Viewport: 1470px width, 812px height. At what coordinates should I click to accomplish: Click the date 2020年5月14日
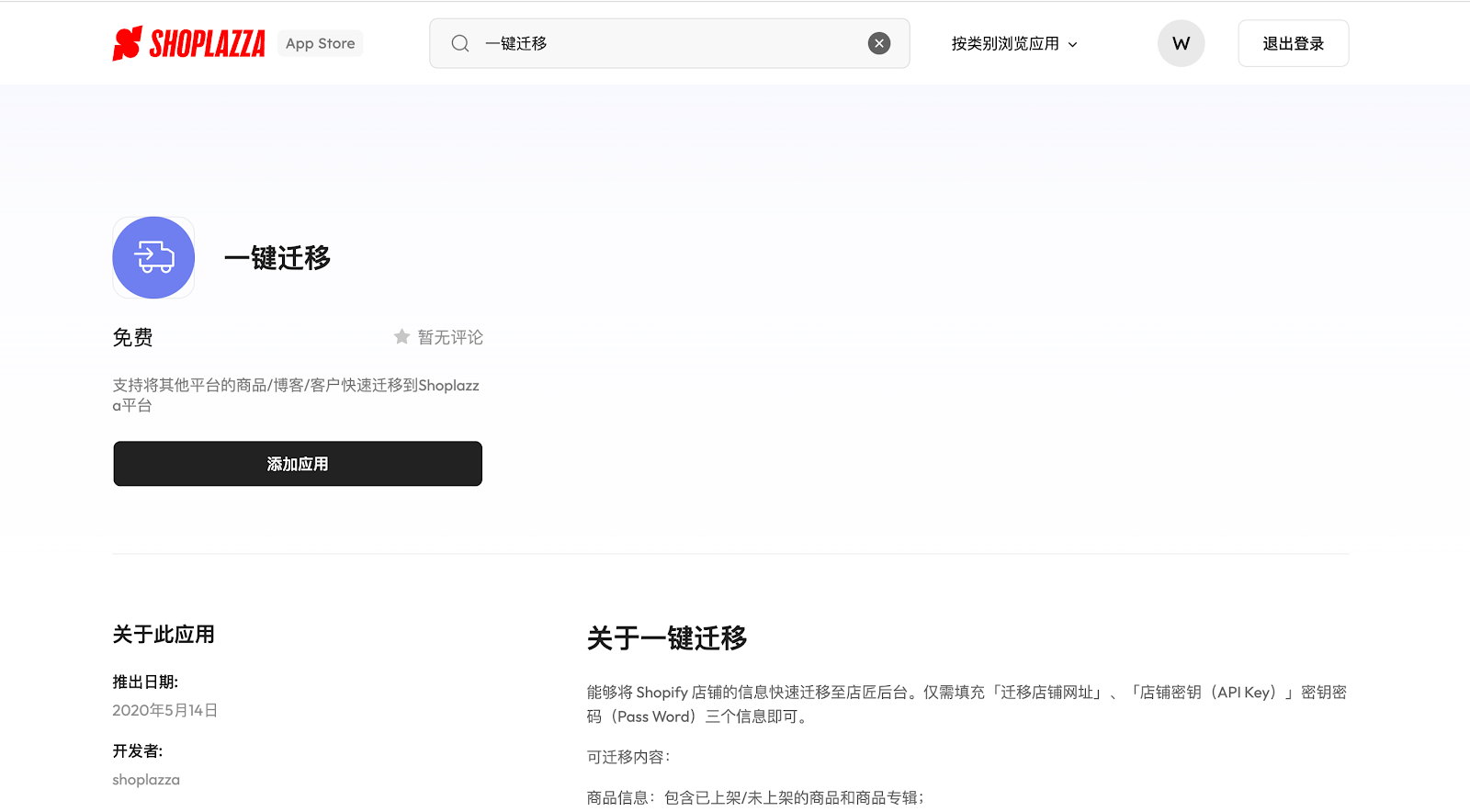(165, 710)
